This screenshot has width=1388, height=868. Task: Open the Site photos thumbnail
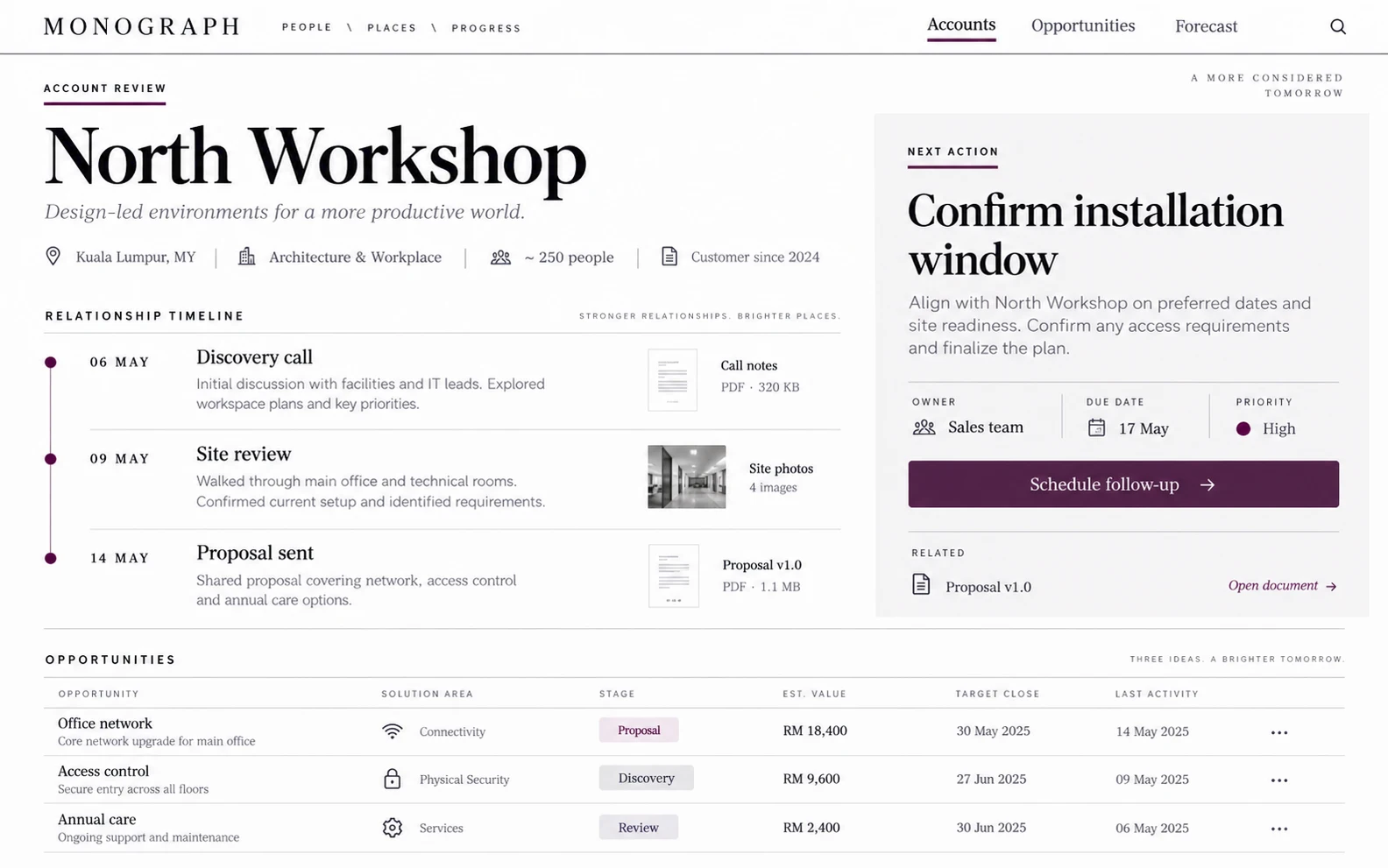tap(686, 476)
